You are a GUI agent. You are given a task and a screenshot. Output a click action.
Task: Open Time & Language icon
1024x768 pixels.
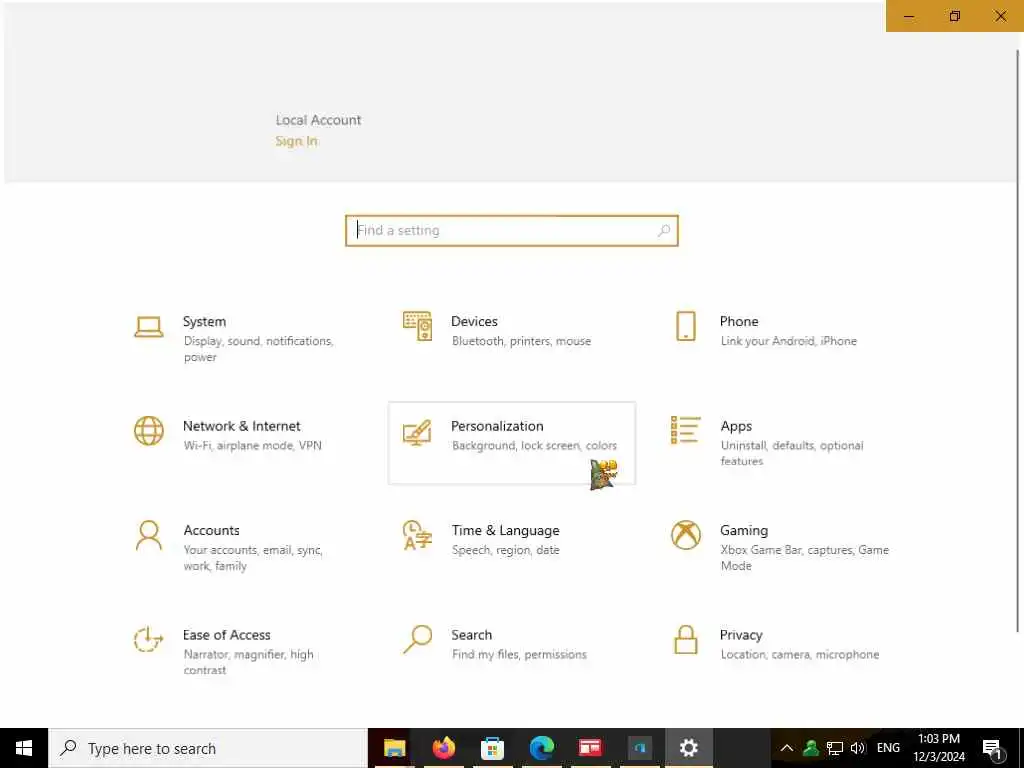pos(417,535)
